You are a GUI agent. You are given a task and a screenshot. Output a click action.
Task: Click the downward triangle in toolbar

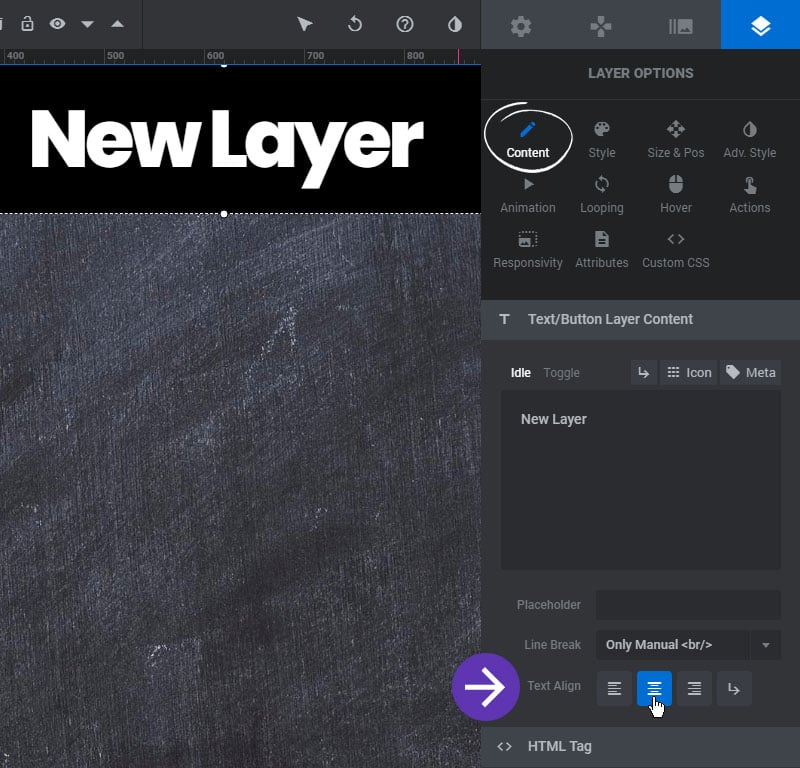[x=88, y=24]
